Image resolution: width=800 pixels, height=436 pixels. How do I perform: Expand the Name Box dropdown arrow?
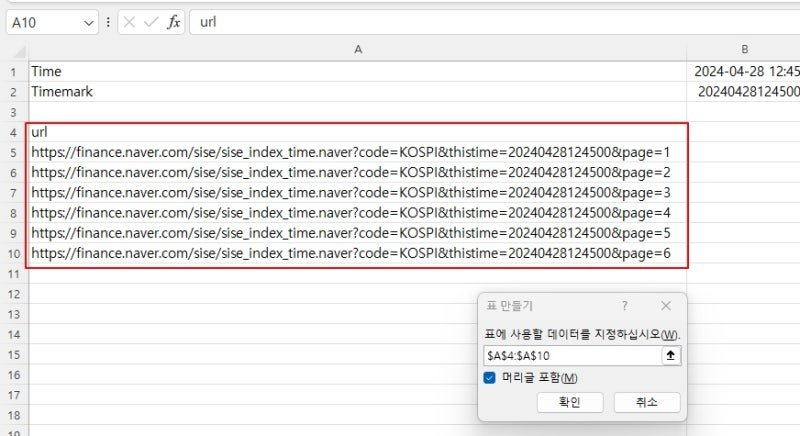89,23
